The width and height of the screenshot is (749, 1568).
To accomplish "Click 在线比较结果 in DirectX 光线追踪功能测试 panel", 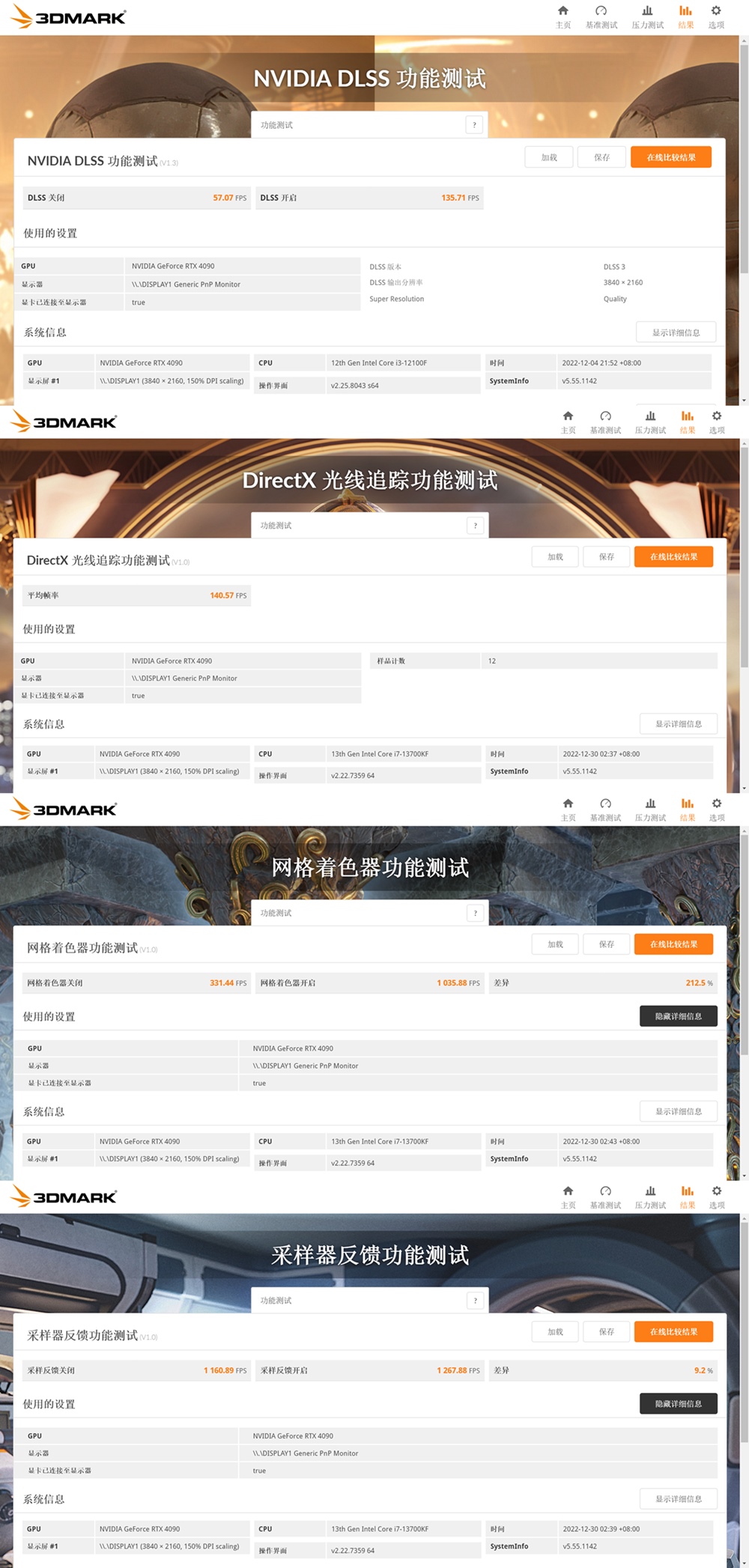I will 673,557.
